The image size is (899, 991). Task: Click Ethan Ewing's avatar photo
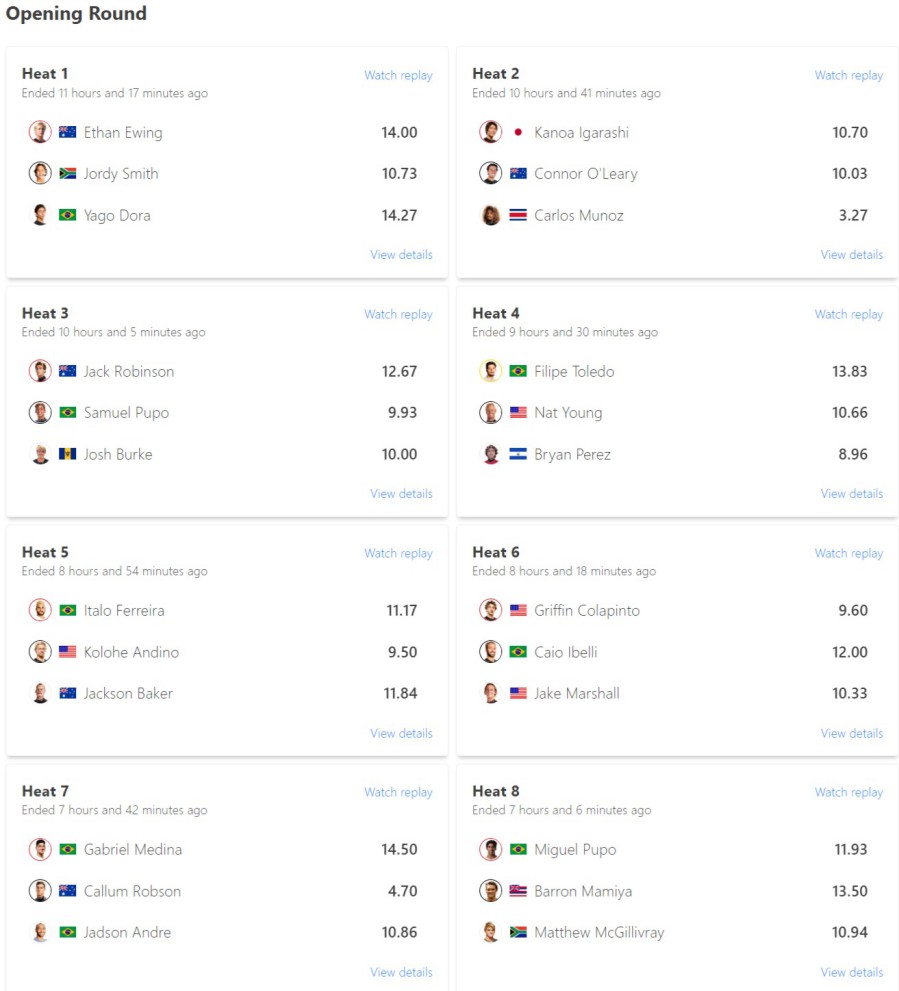[40, 132]
